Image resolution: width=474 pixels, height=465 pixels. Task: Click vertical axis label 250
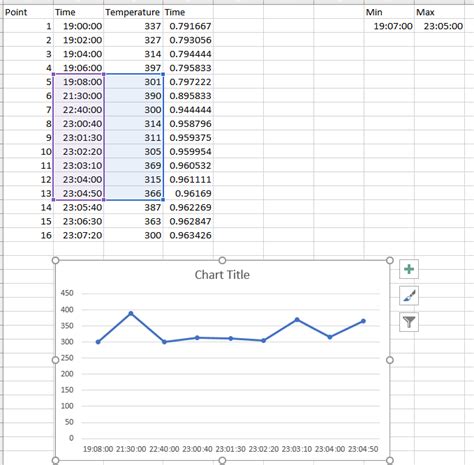67,358
